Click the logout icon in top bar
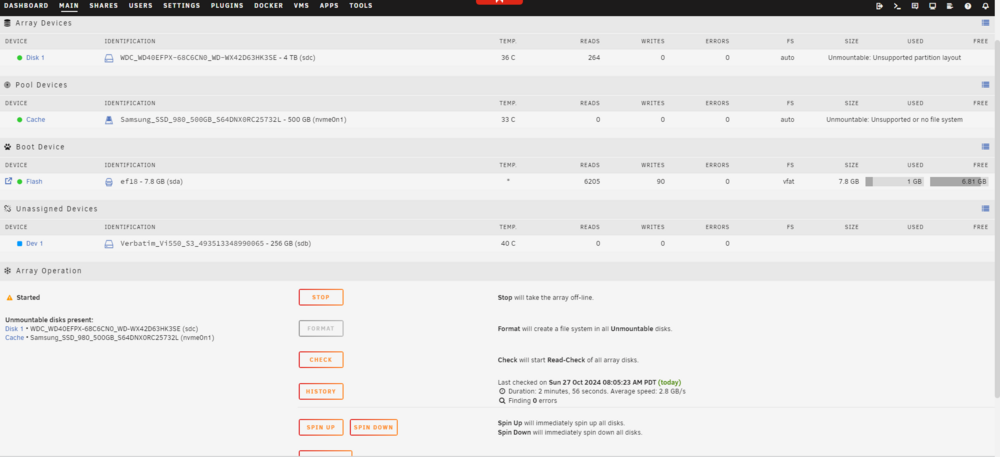The image size is (1000, 457). (x=879, y=6)
